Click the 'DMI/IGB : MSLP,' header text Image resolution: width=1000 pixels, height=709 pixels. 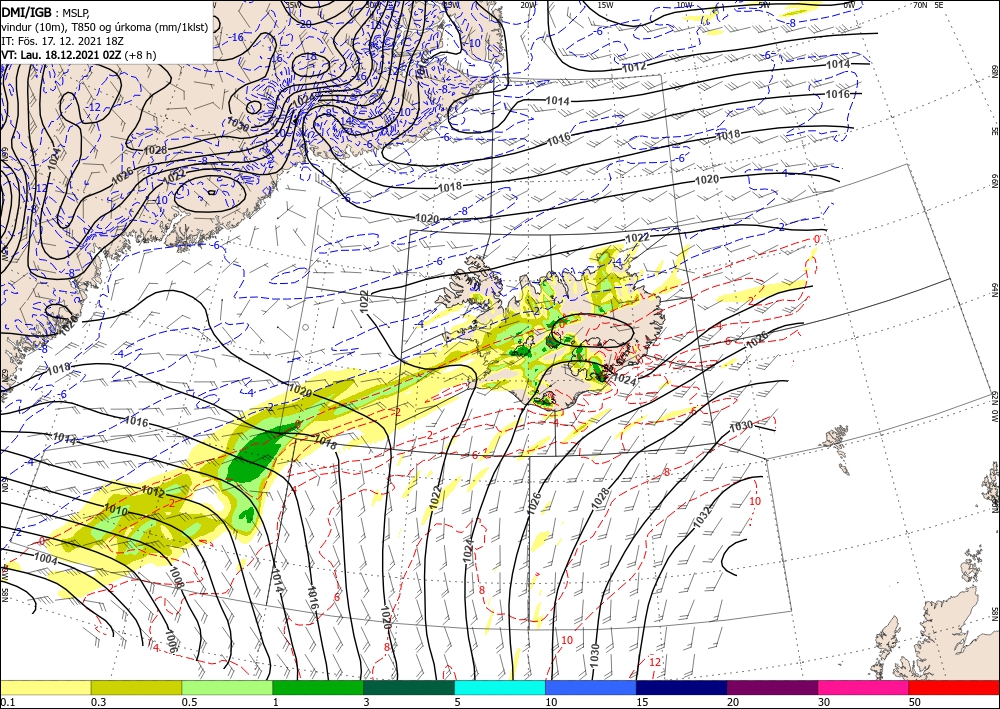pyautogui.click(x=45, y=11)
